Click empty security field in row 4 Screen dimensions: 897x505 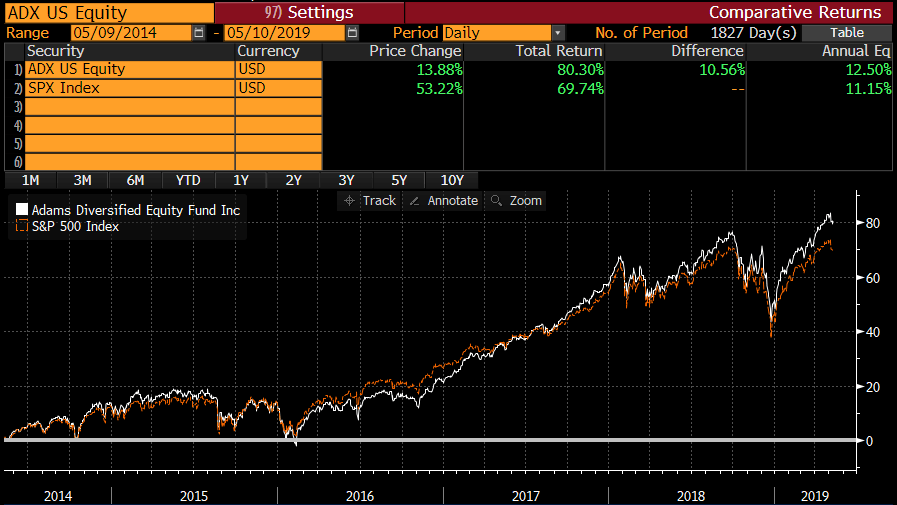[130, 125]
